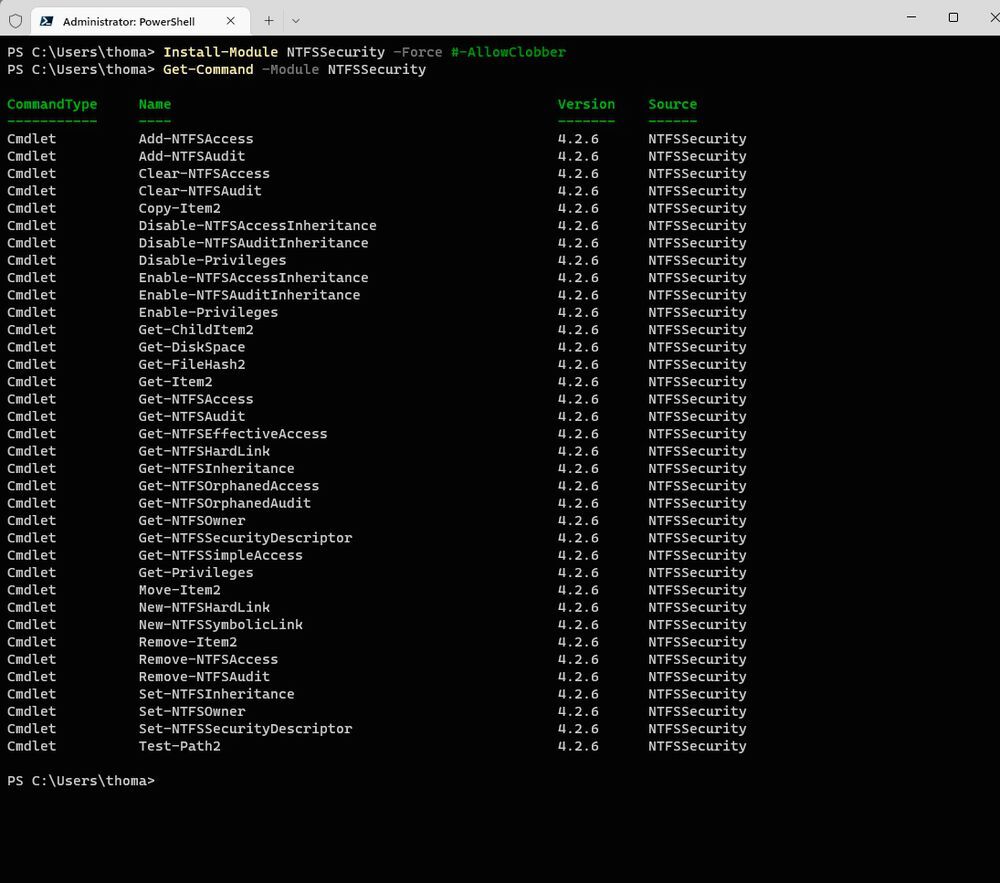Viewport: 1000px width, 883px height.
Task: Click the #-AllowClobber comment text
Action: point(508,52)
